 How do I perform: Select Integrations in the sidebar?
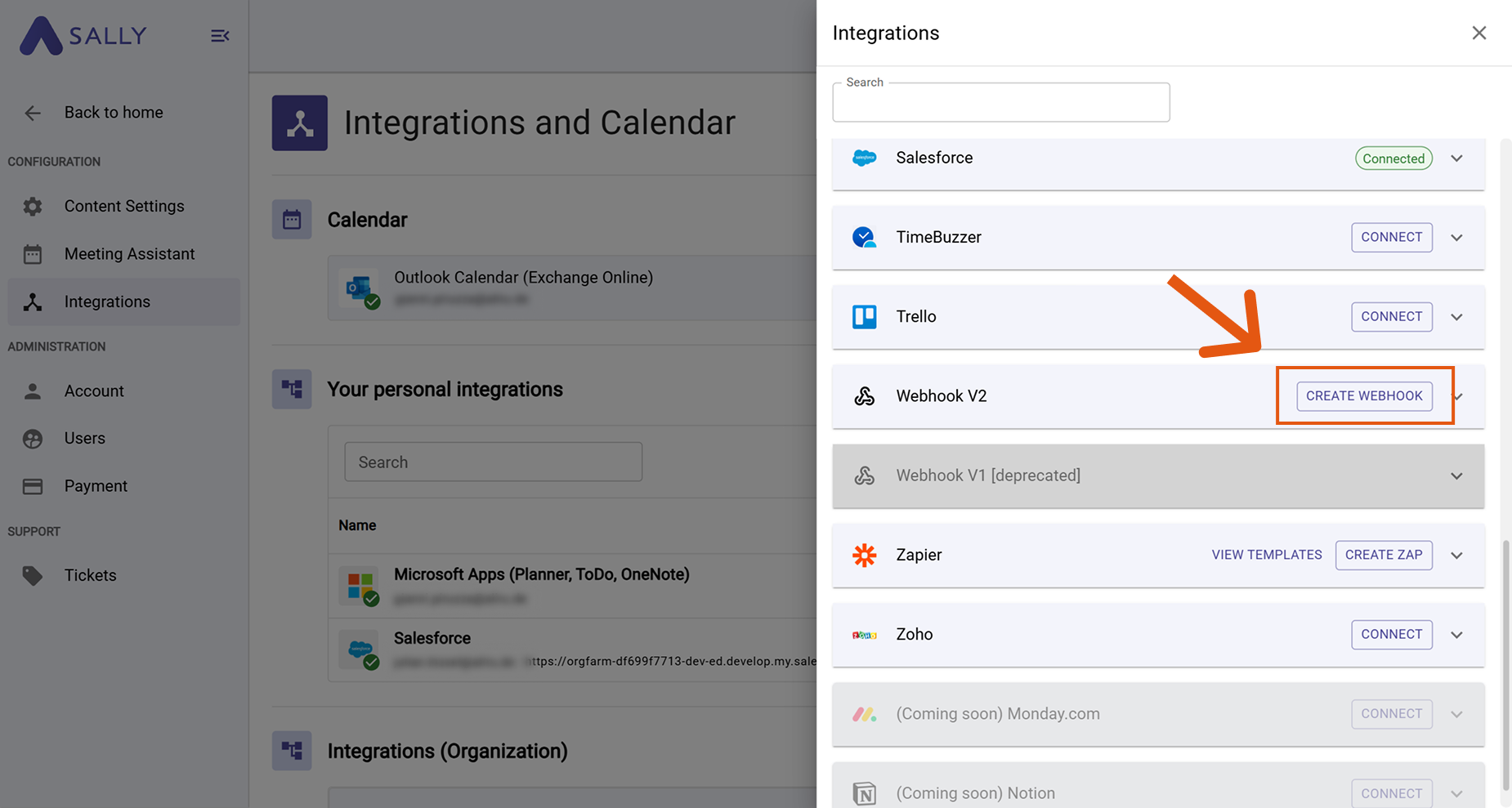point(106,301)
